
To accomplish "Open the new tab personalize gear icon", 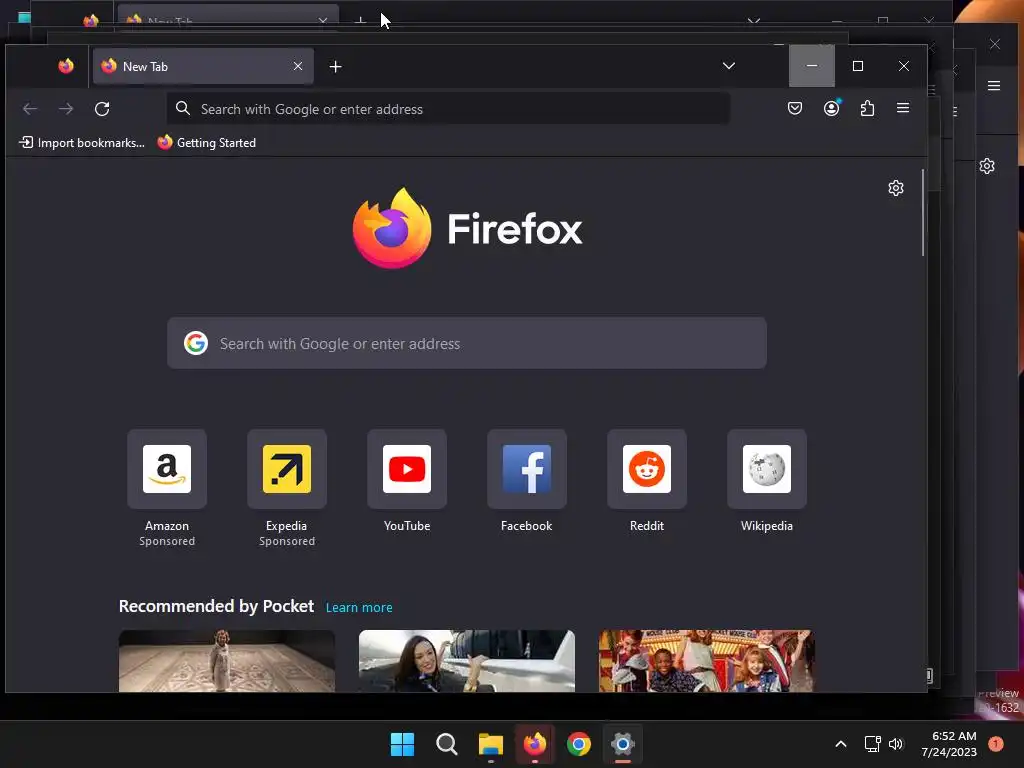I will click(x=896, y=188).
